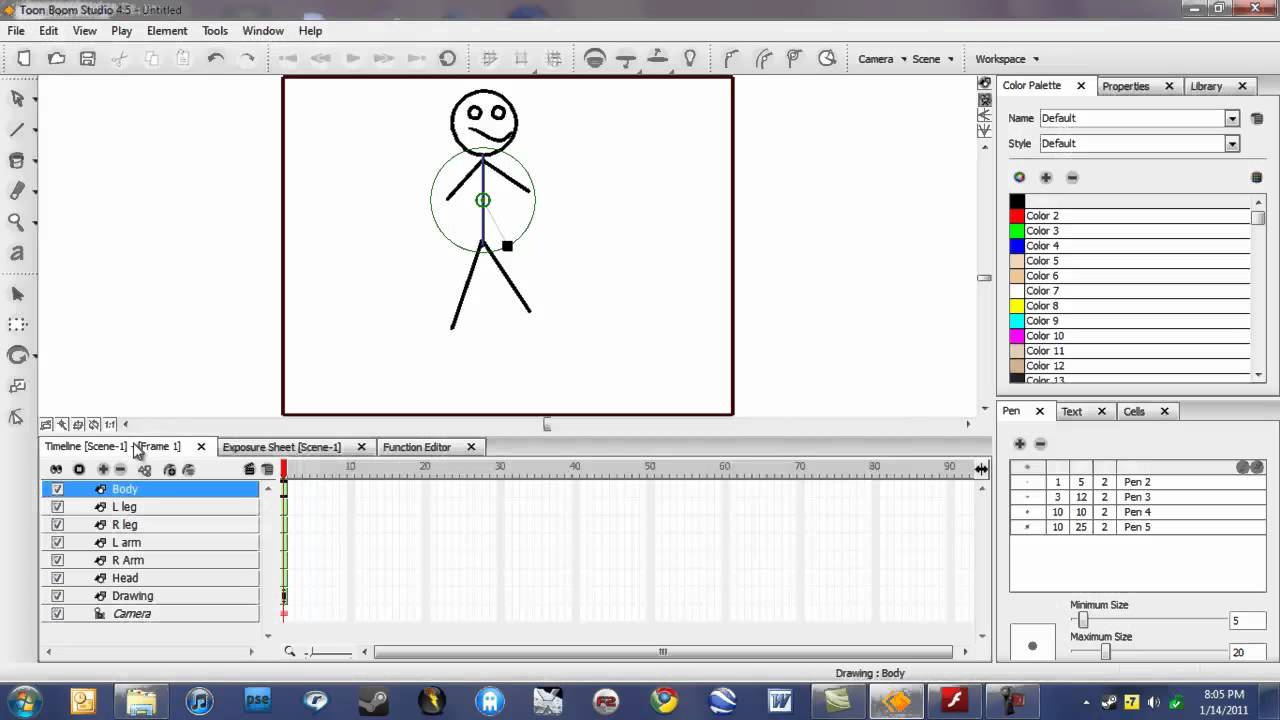Click the Light table lightbulb icon
Image resolution: width=1280 pixels, height=720 pixels.
point(689,59)
